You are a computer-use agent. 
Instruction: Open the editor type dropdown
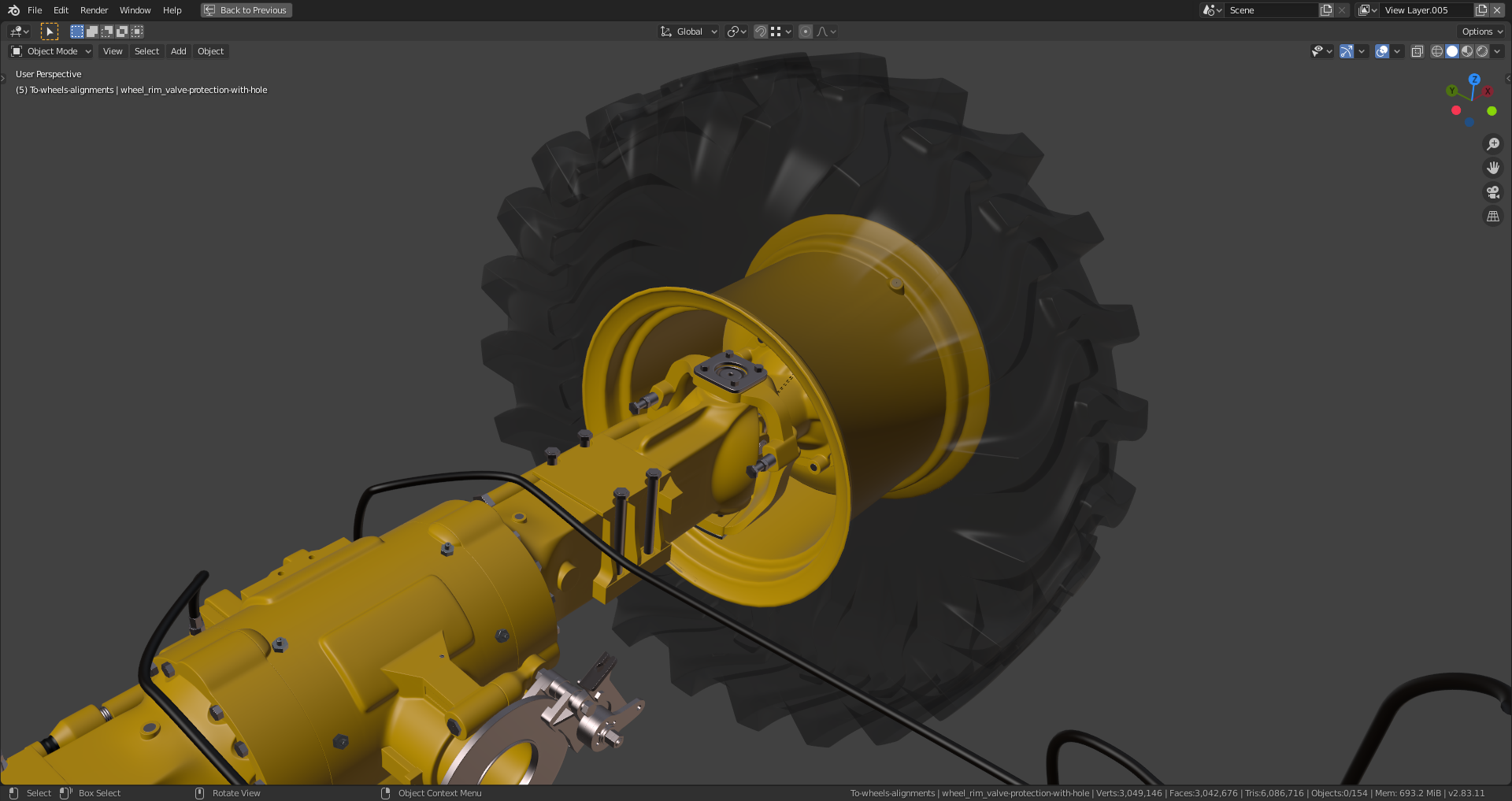[19, 32]
